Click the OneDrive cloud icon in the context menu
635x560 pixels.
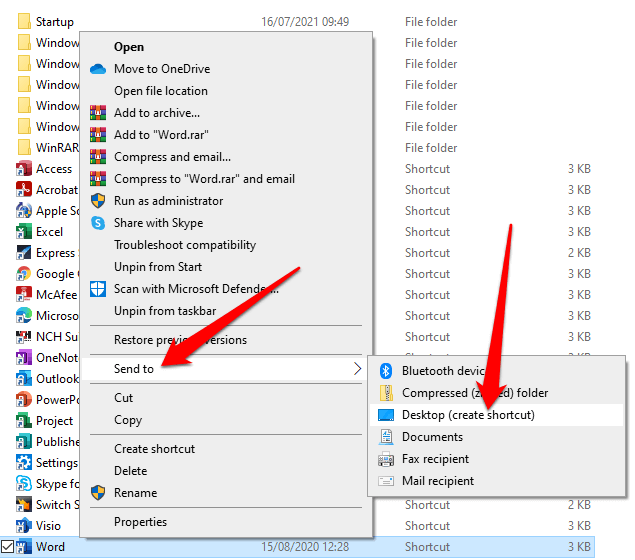point(98,69)
